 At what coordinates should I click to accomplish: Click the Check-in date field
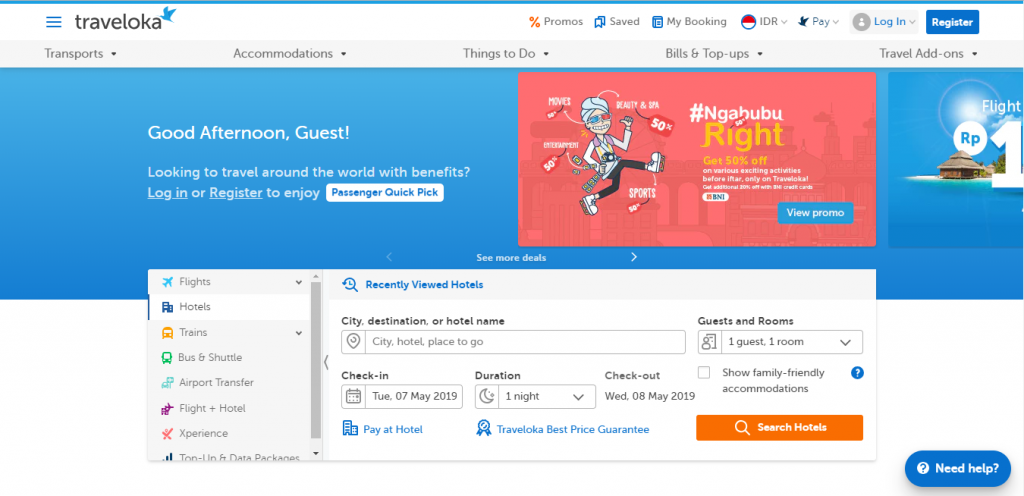pos(402,396)
